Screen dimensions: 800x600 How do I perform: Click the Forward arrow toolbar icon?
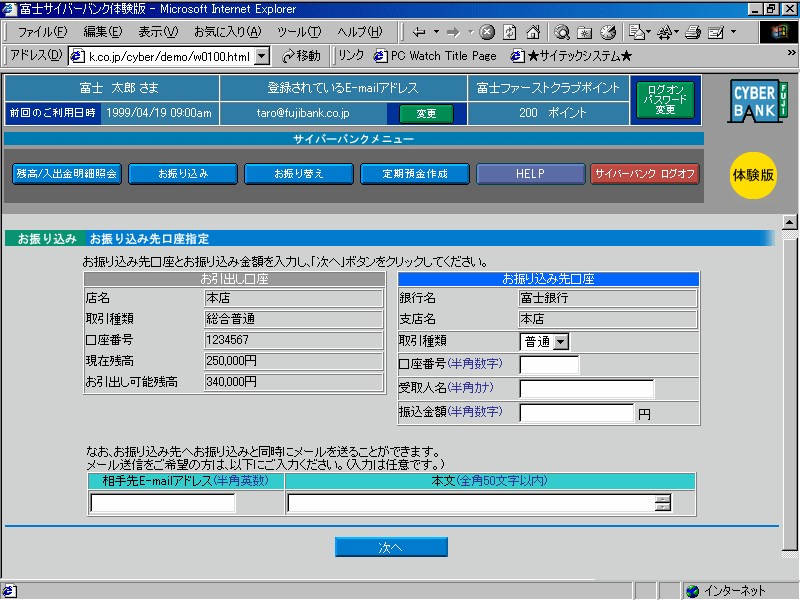tap(453, 32)
